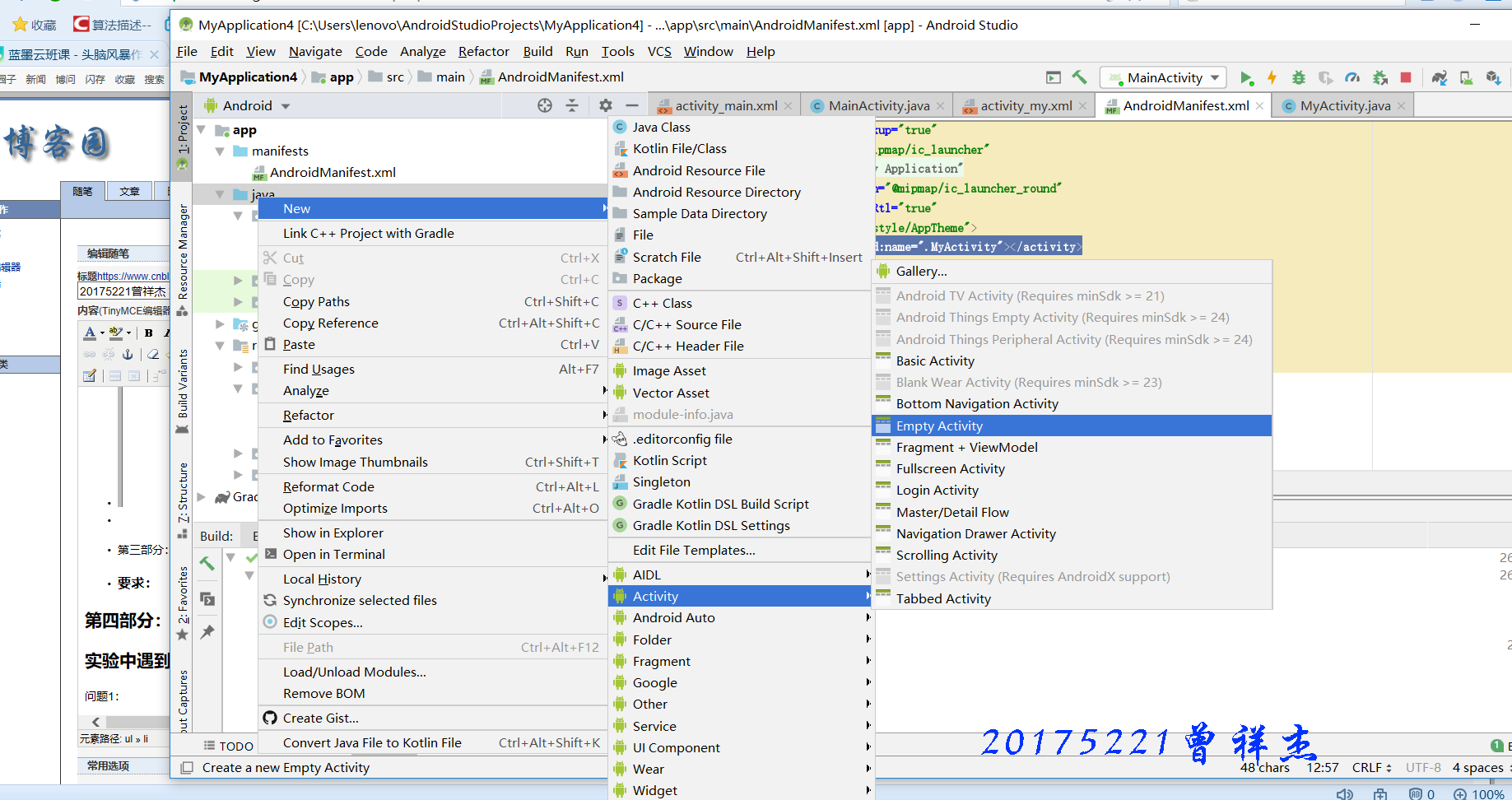Open the Build menu in menu bar

pyautogui.click(x=537, y=52)
